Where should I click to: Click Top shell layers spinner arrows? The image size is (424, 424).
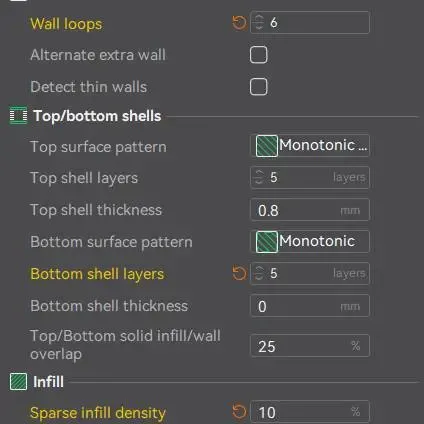pyautogui.click(x=259, y=177)
